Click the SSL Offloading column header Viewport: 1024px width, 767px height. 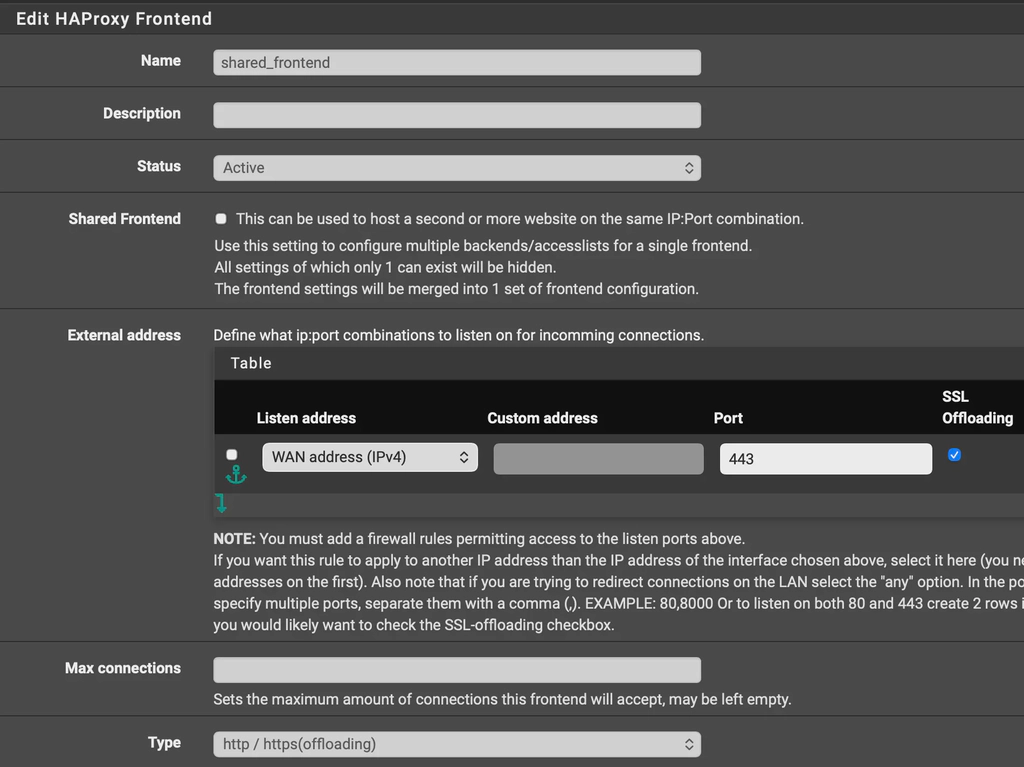[x=977, y=405]
